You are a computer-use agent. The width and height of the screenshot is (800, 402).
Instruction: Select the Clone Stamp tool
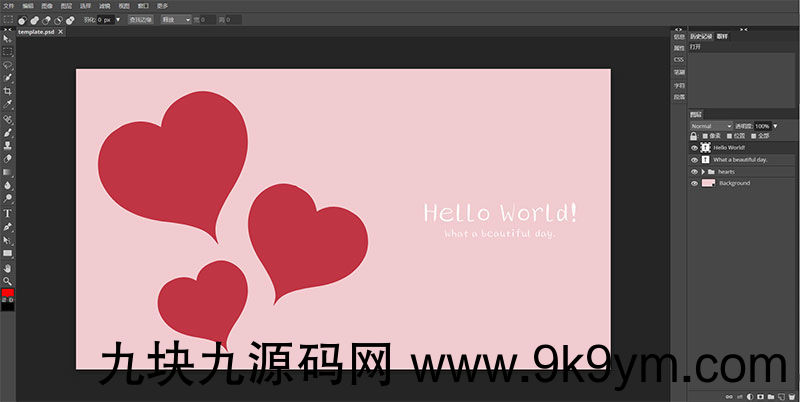[x=7, y=146]
